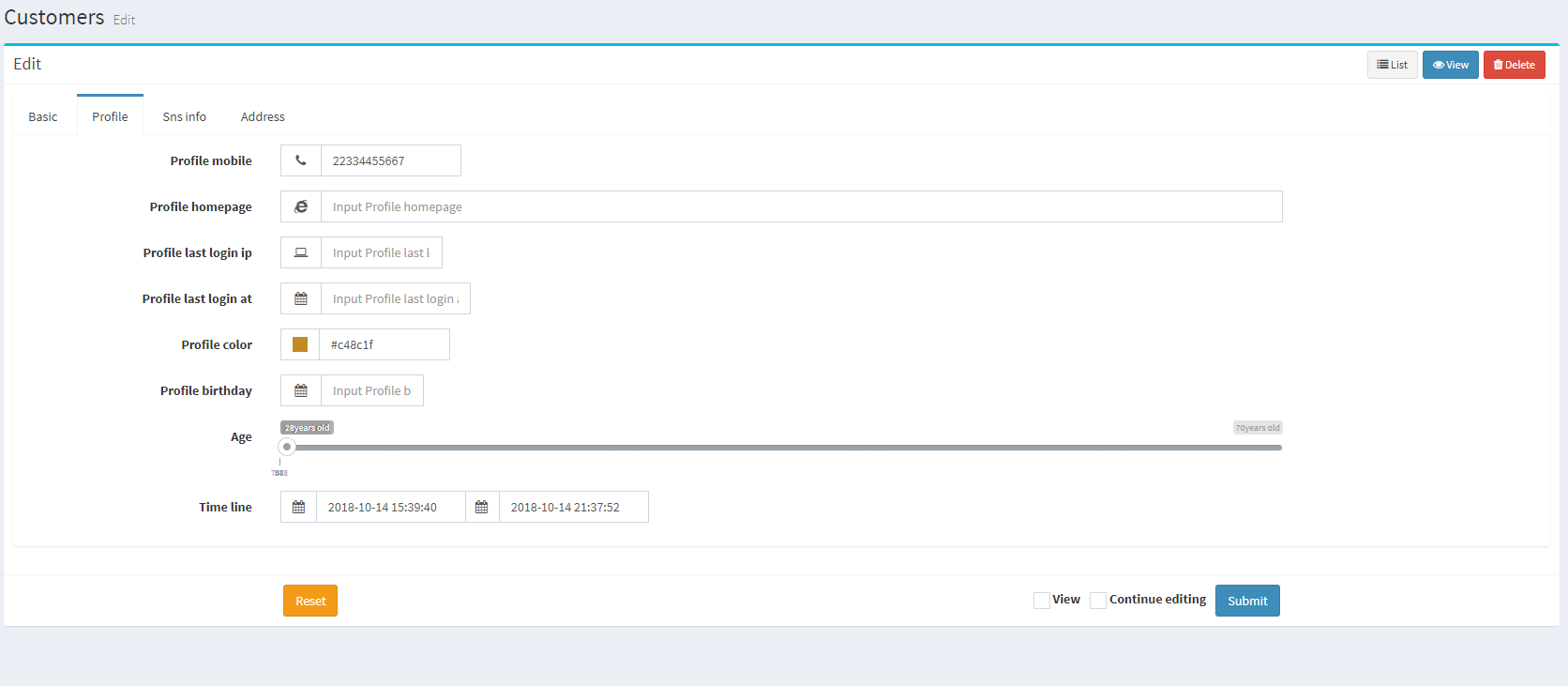Click the browser icon beside Profile homepage
Image resolution: width=1568 pixels, height=686 pixels.
tap(300, 206)
